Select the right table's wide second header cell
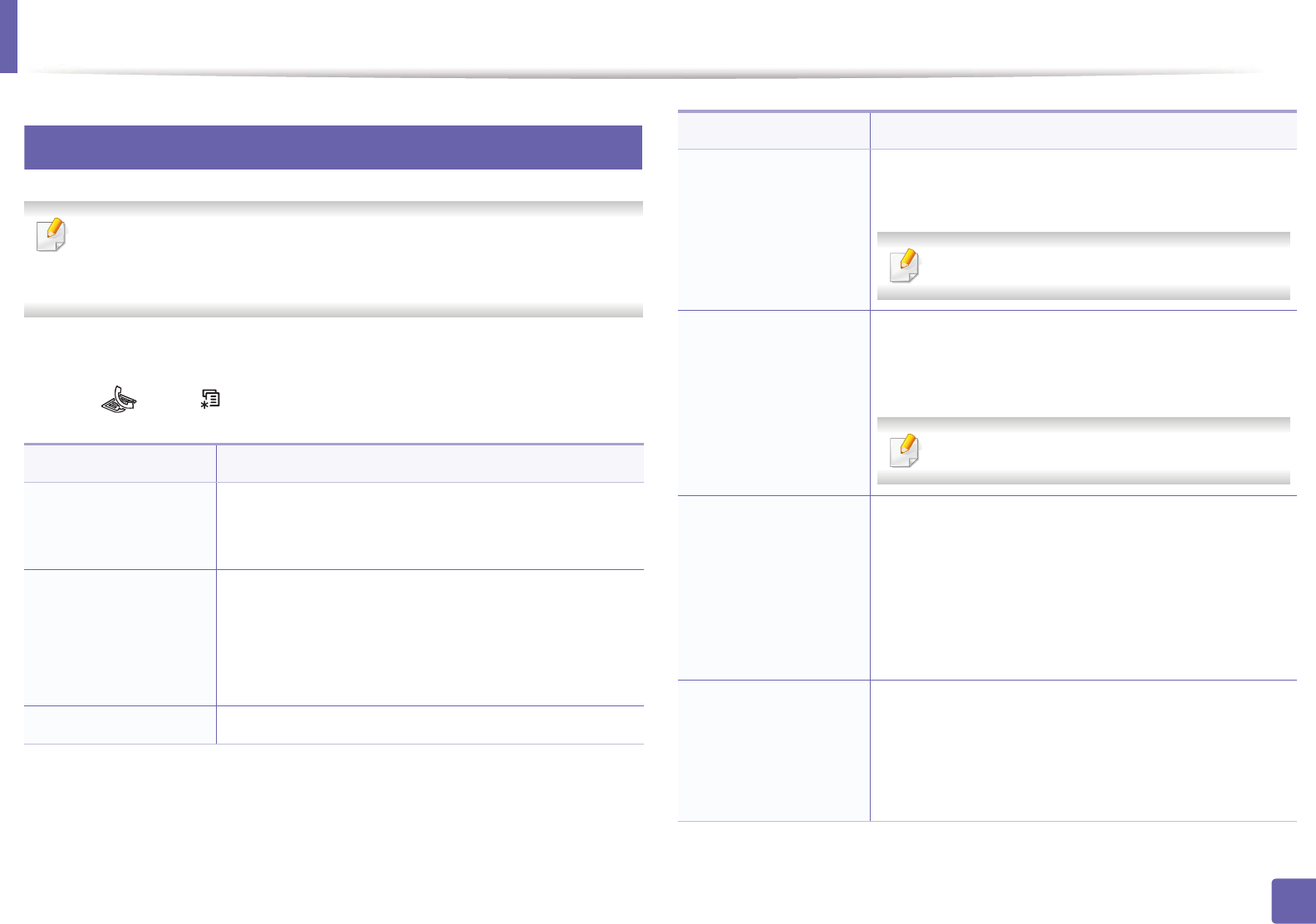The height and width of the screenshot is (924, 1316). pyautogui.click(x=1083, y=130)
